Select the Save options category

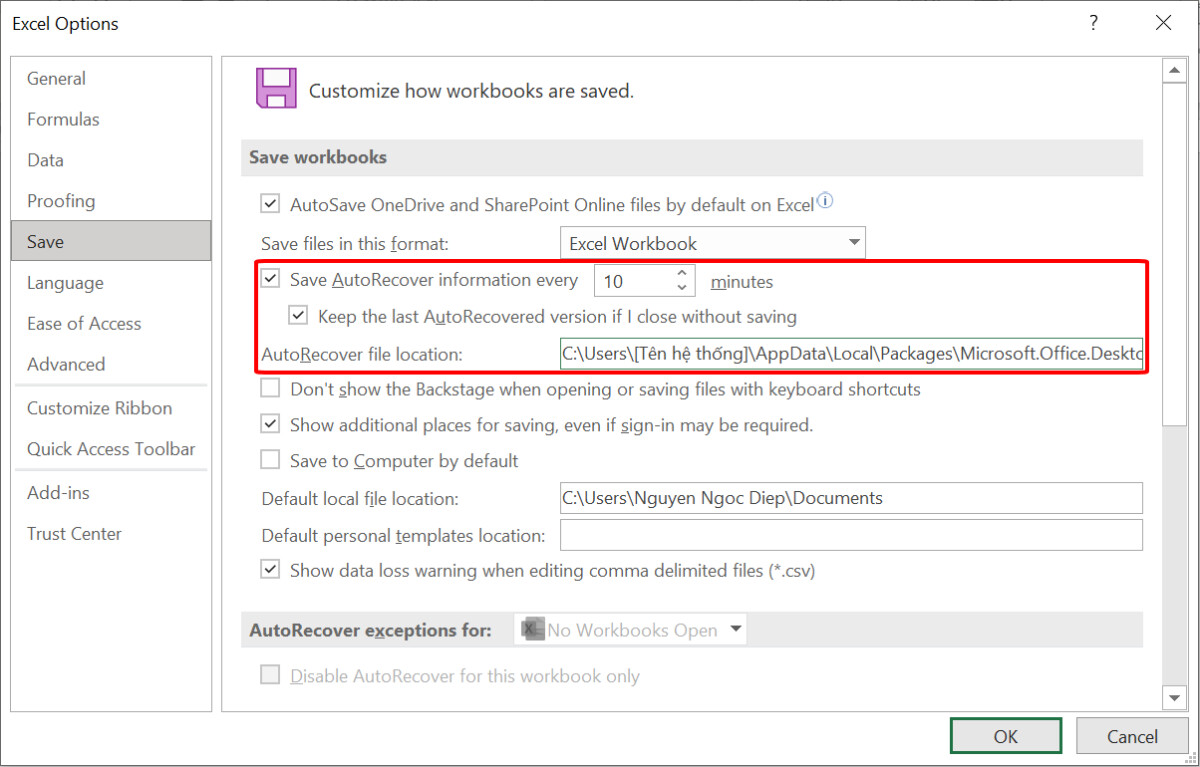click(111, 241)
